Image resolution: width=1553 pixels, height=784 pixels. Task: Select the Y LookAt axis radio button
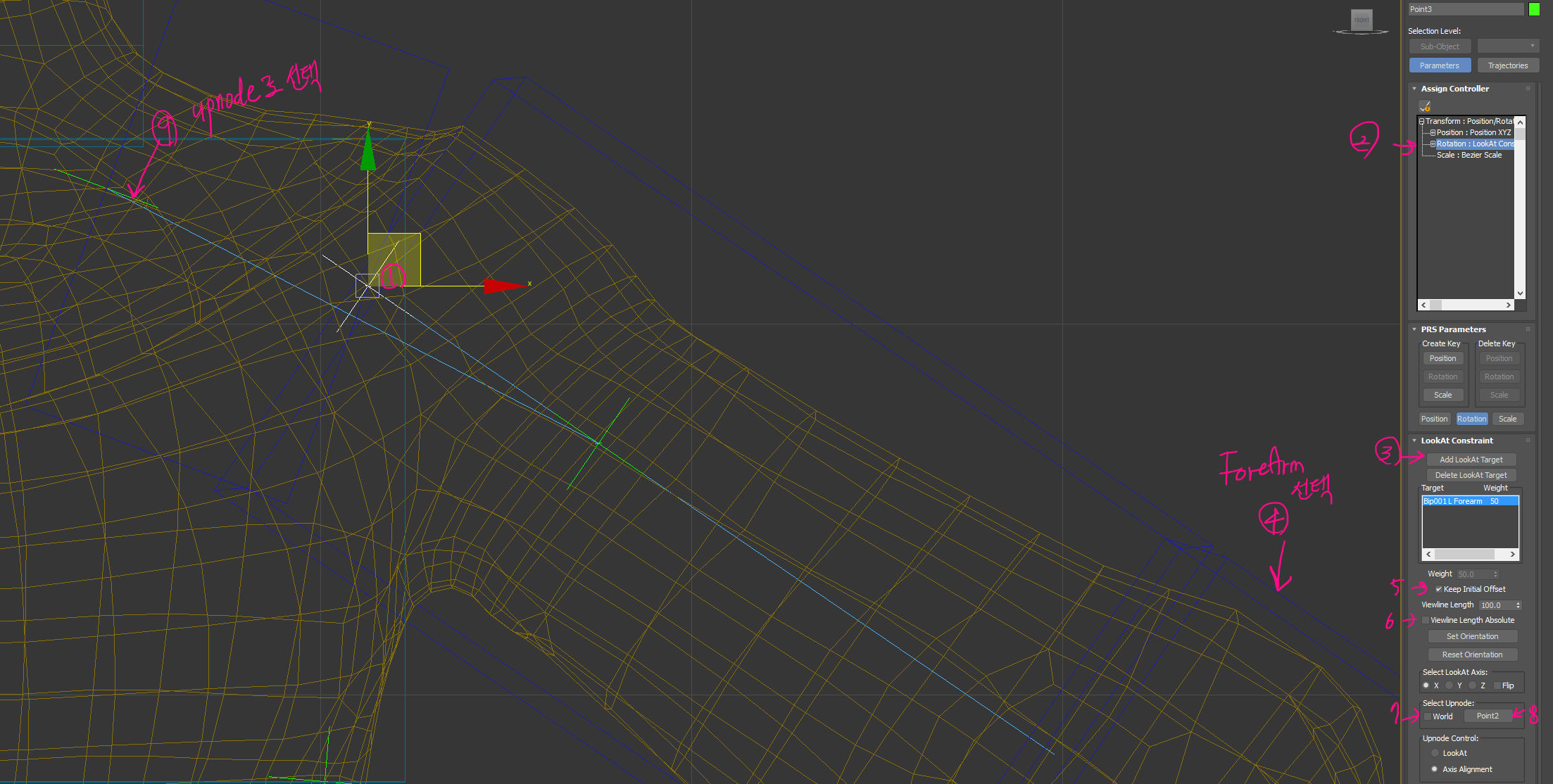click(1449, 685)
